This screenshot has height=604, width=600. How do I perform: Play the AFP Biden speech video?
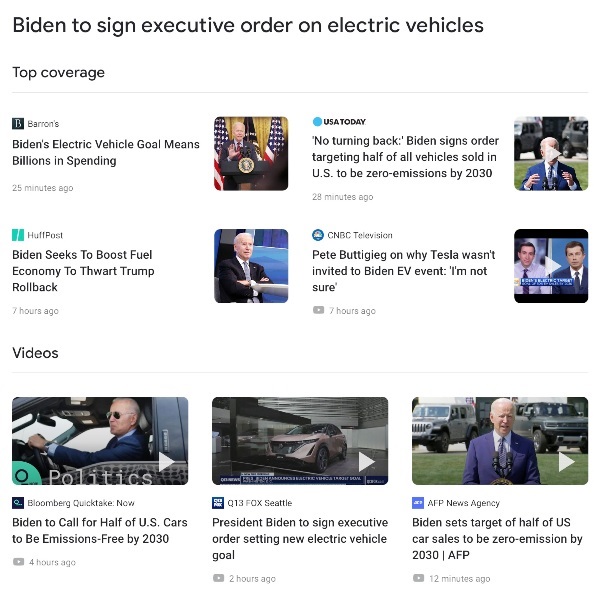(500, 441)
